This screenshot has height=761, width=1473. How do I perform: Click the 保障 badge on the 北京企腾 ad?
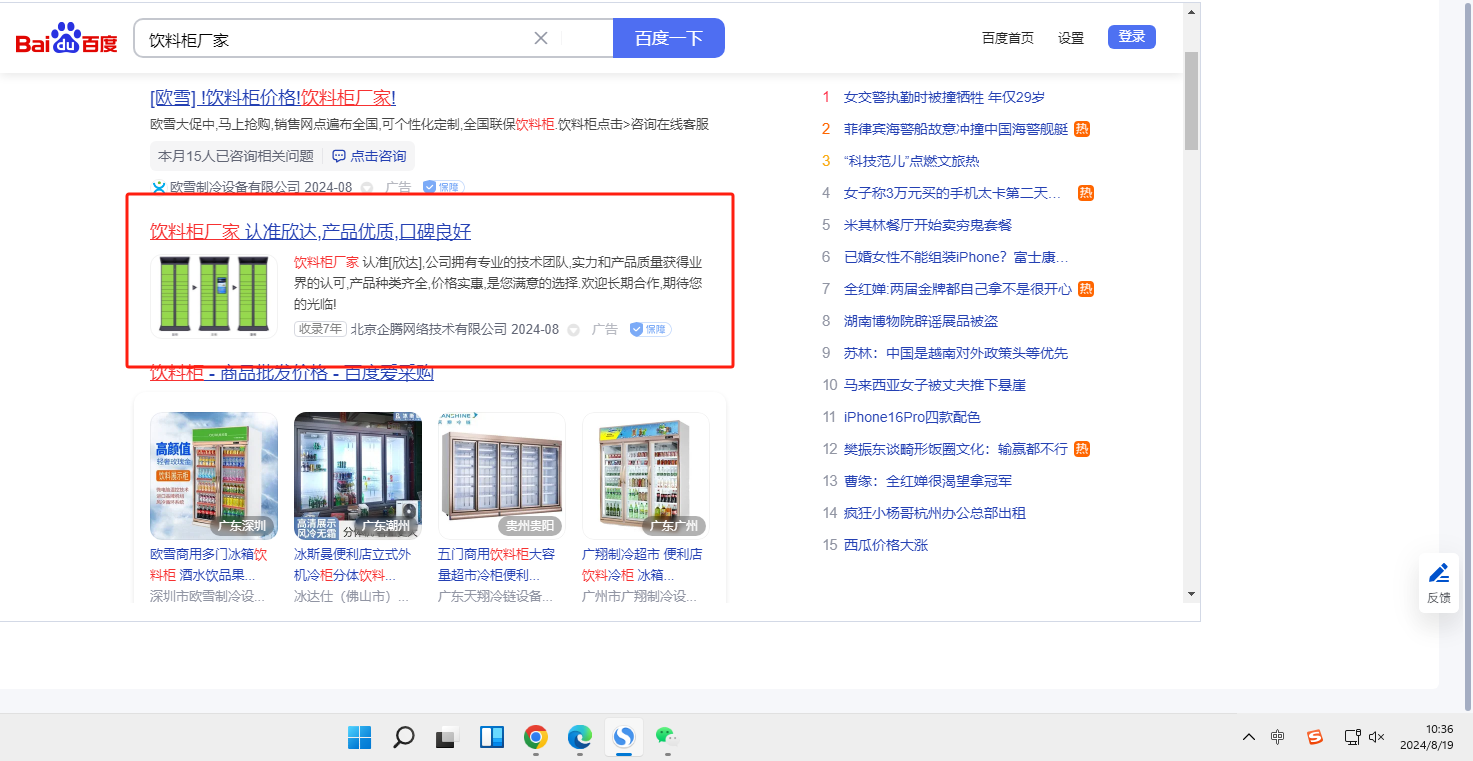[650, 329]
